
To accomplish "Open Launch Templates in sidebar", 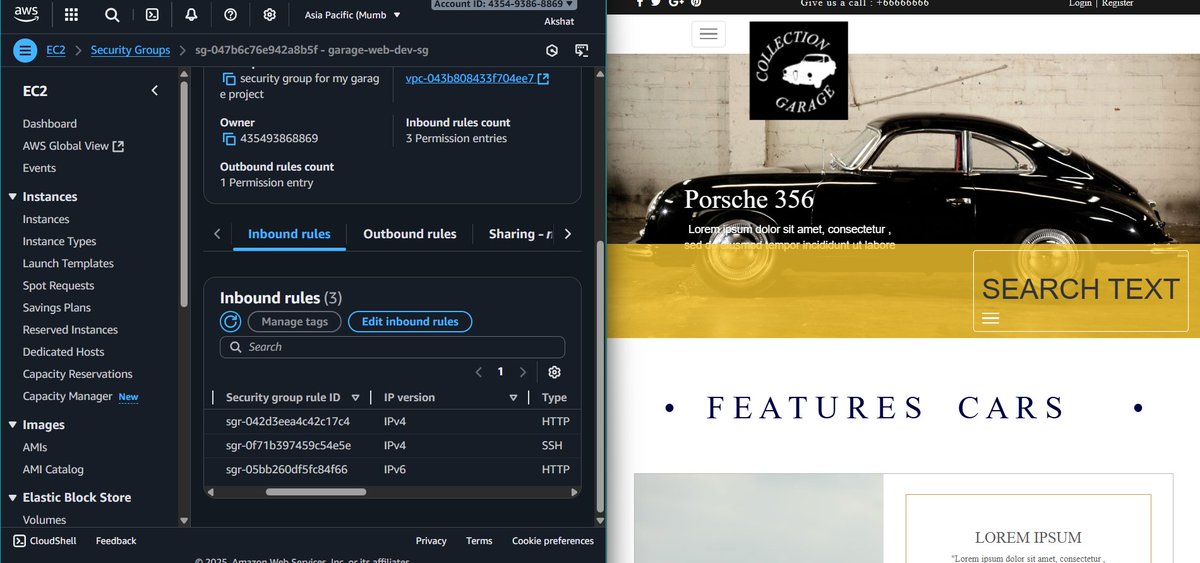I will coord(68,264).
